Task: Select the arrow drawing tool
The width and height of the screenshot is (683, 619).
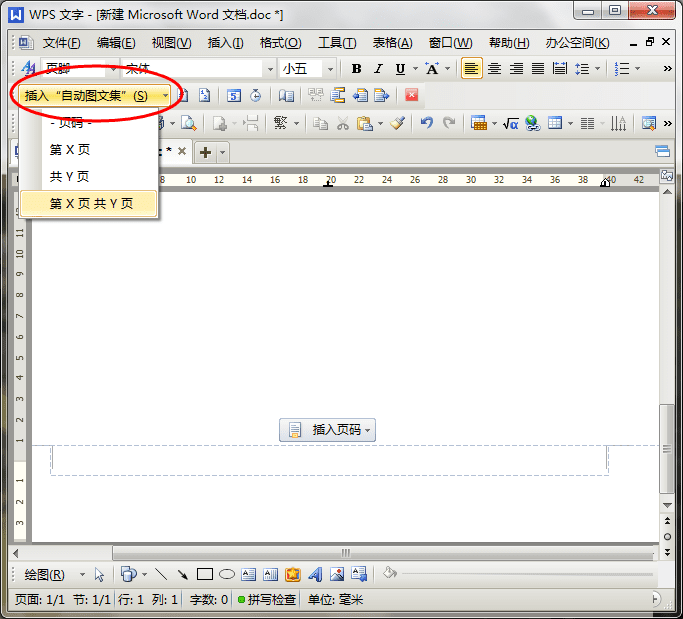Action: click(183, 575)
